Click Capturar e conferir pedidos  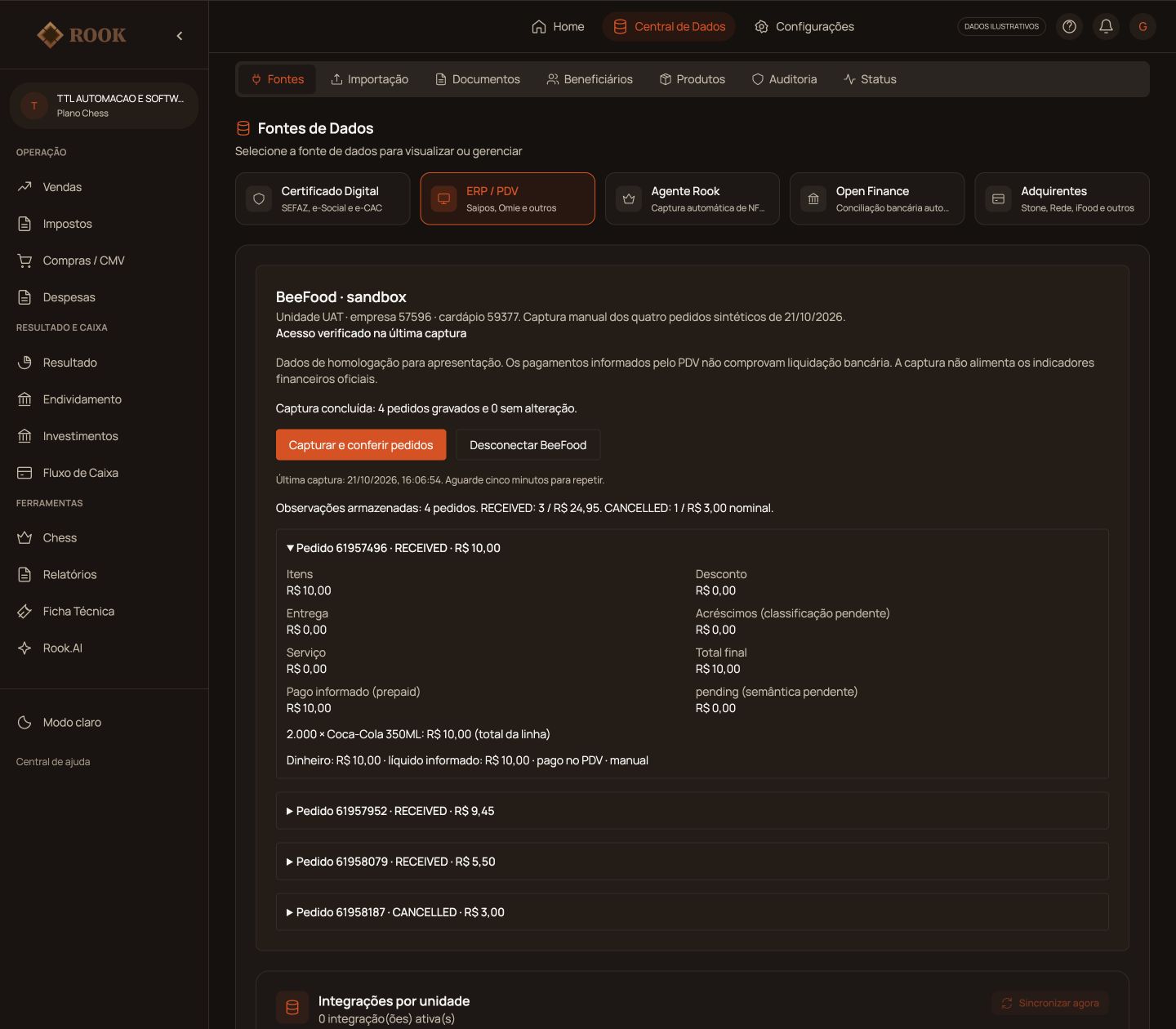click(361, 445)
